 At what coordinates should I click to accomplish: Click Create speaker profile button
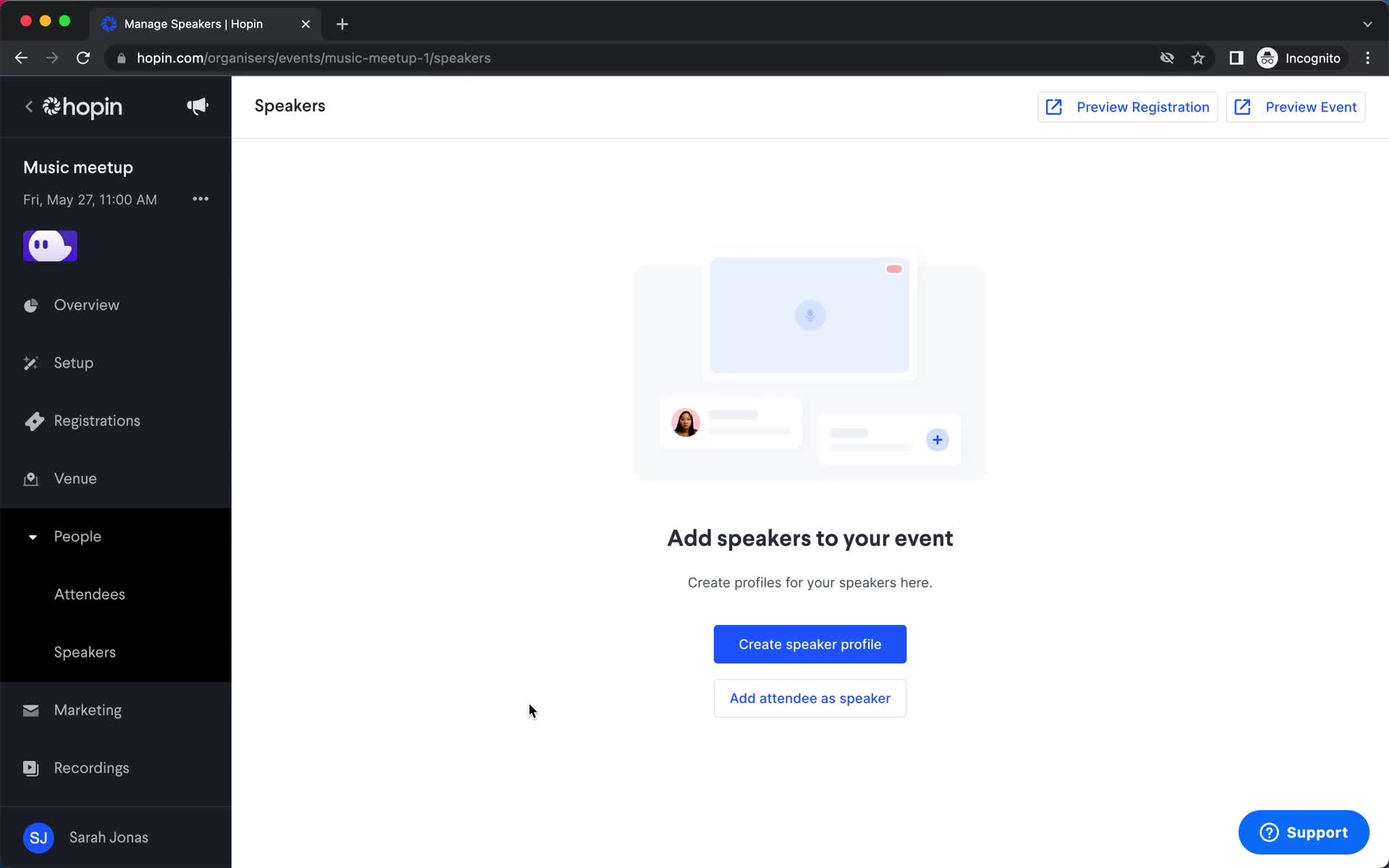point(810,644)
